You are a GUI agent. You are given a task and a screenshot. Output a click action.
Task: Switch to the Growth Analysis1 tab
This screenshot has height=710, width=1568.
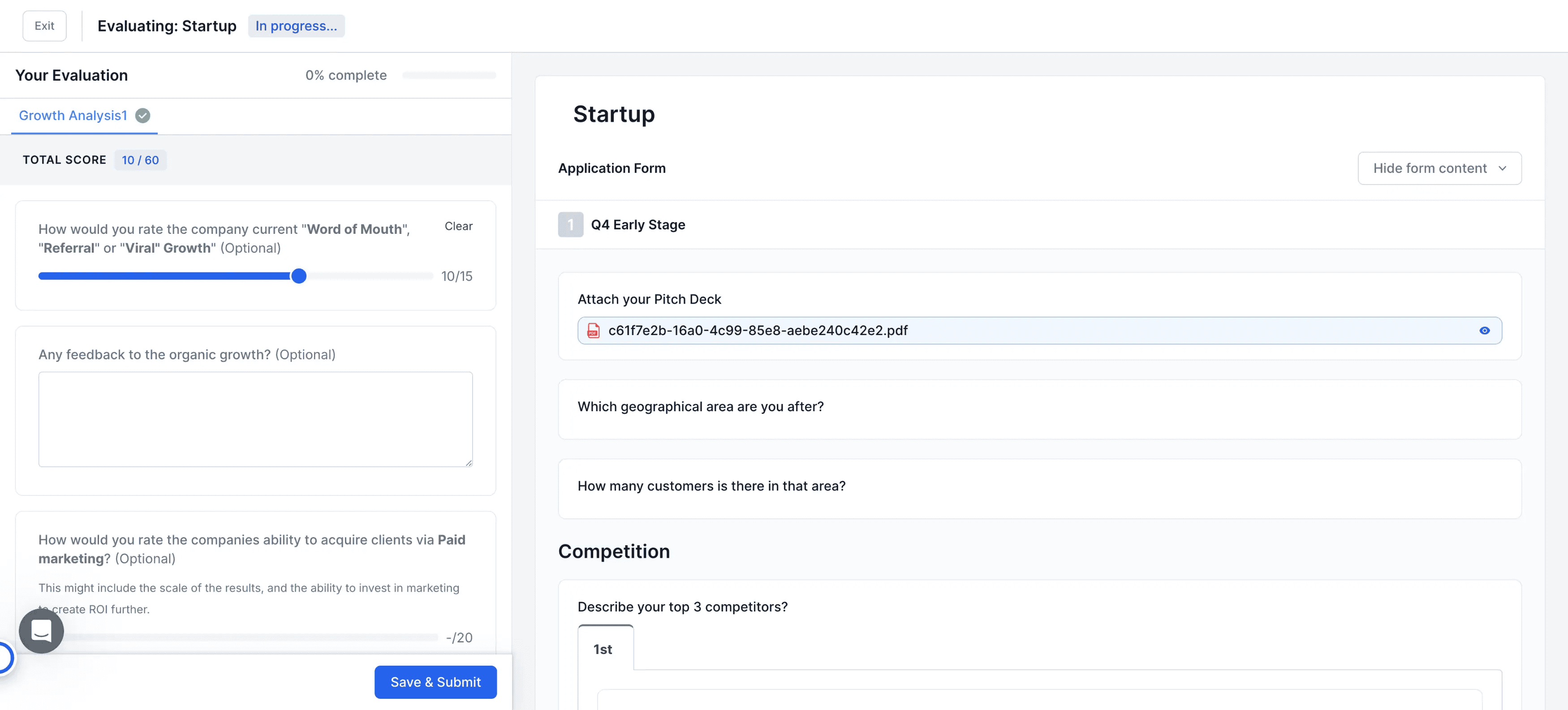point(73,115)
